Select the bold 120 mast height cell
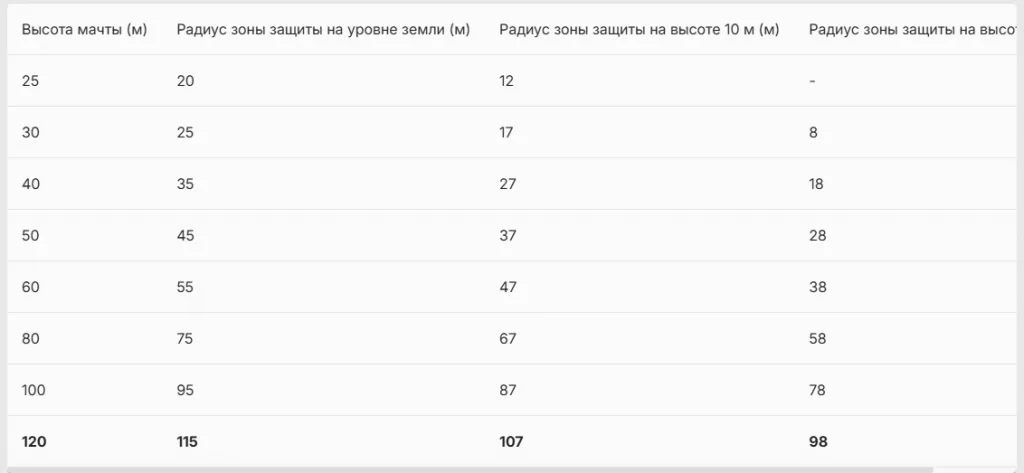Image resolution: width=1024 pixels, height=473 pixels. (x=34, y=441)
